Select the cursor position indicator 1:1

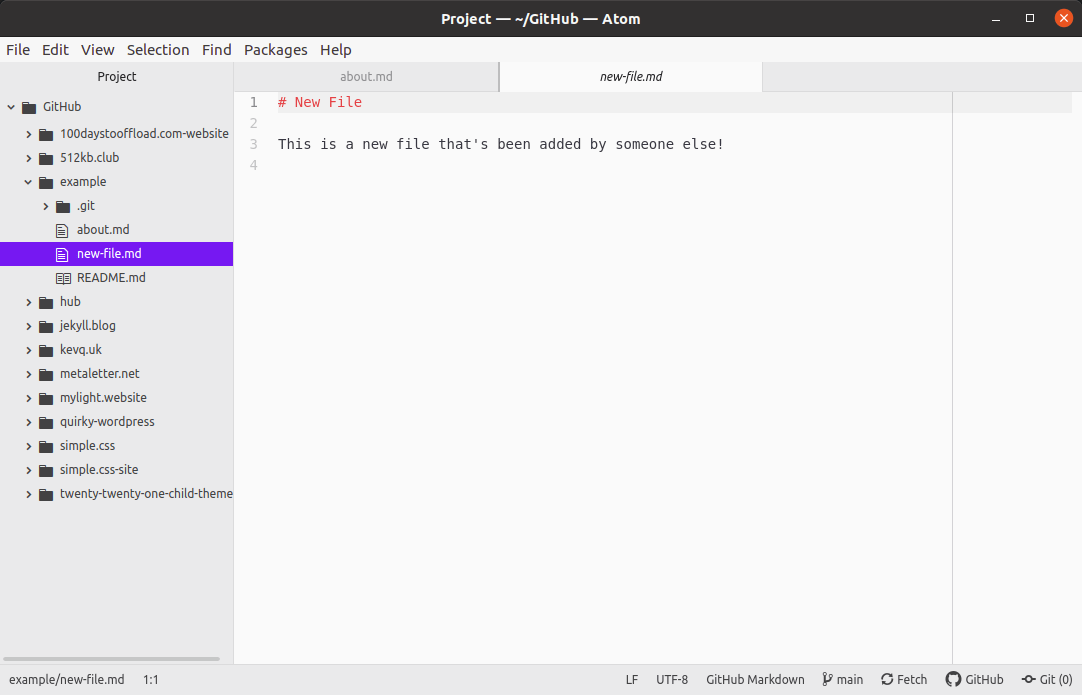pyautogui.click(x=151, y=679)
